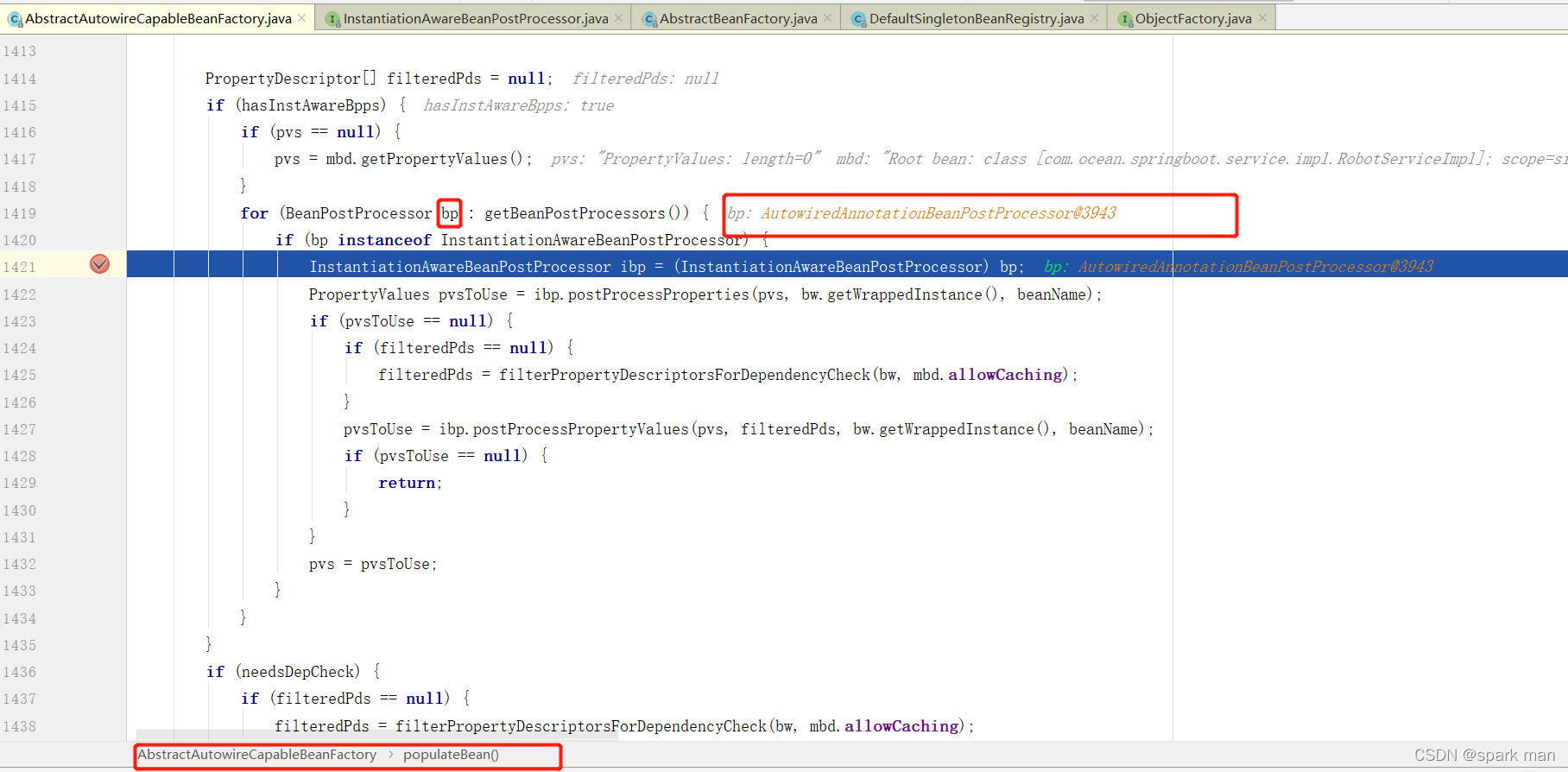This screenshot has width=1568, height=772.
Task: Click line number 1436 in gutter
Action: pyautogui.click(x=20, y=672)
